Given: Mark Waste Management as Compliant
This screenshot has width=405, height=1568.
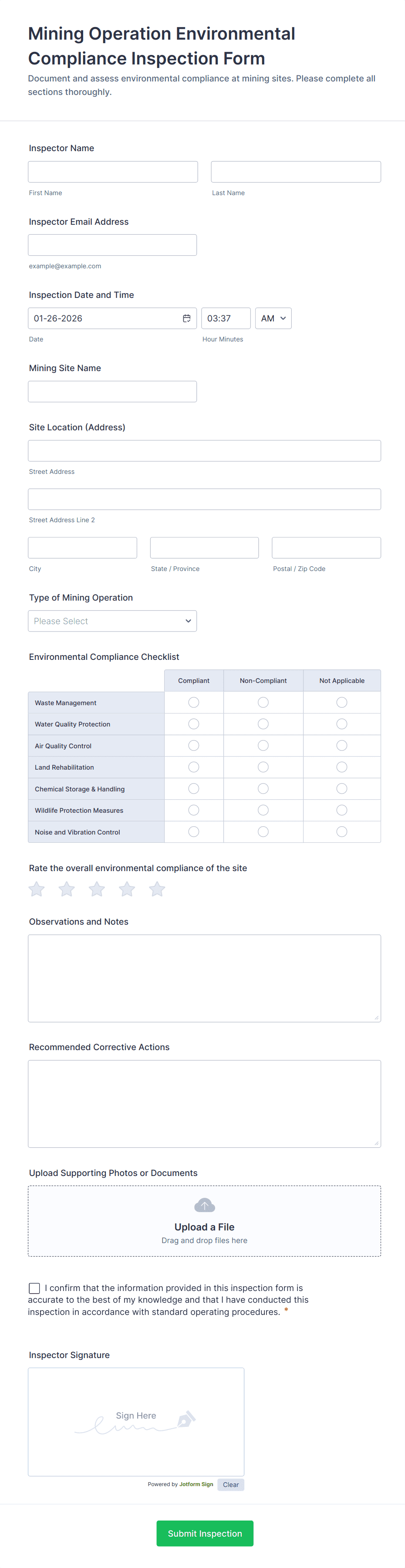Looking at the screenshot, I should click(194, 703).
